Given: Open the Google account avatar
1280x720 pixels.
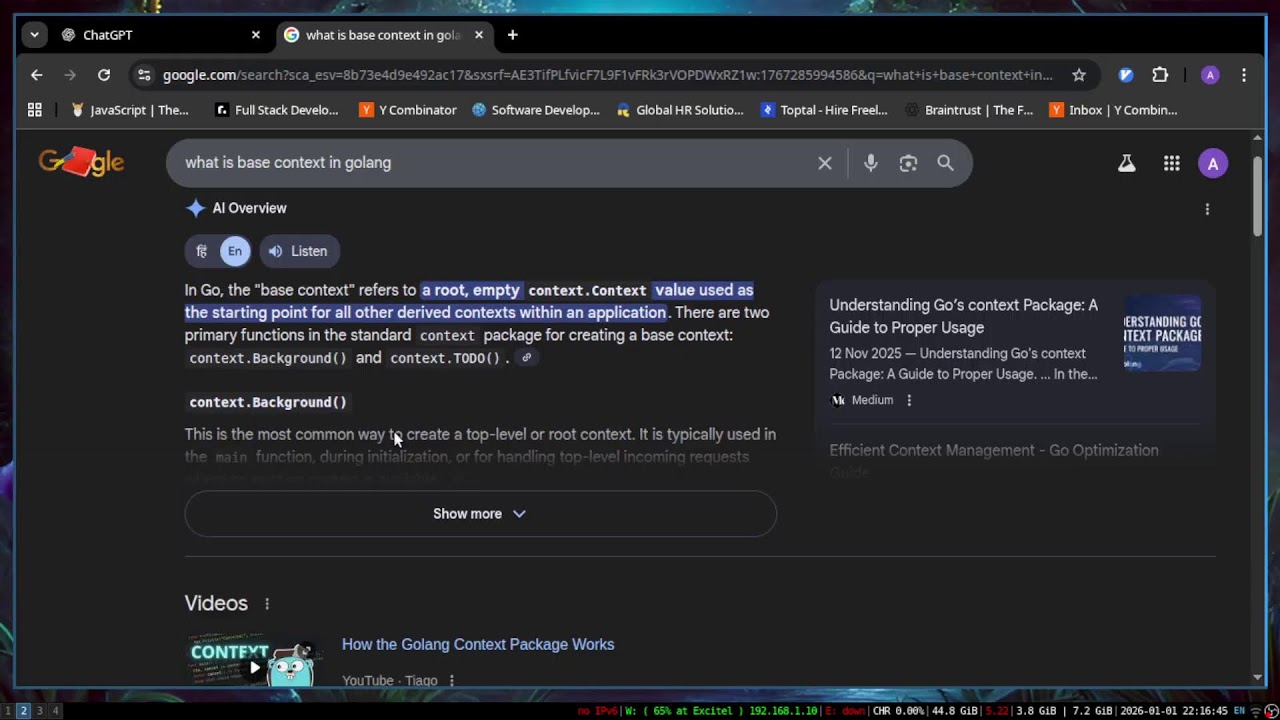Looking at the screenshot, I should pyautogui.click(x=1213, y=163).
